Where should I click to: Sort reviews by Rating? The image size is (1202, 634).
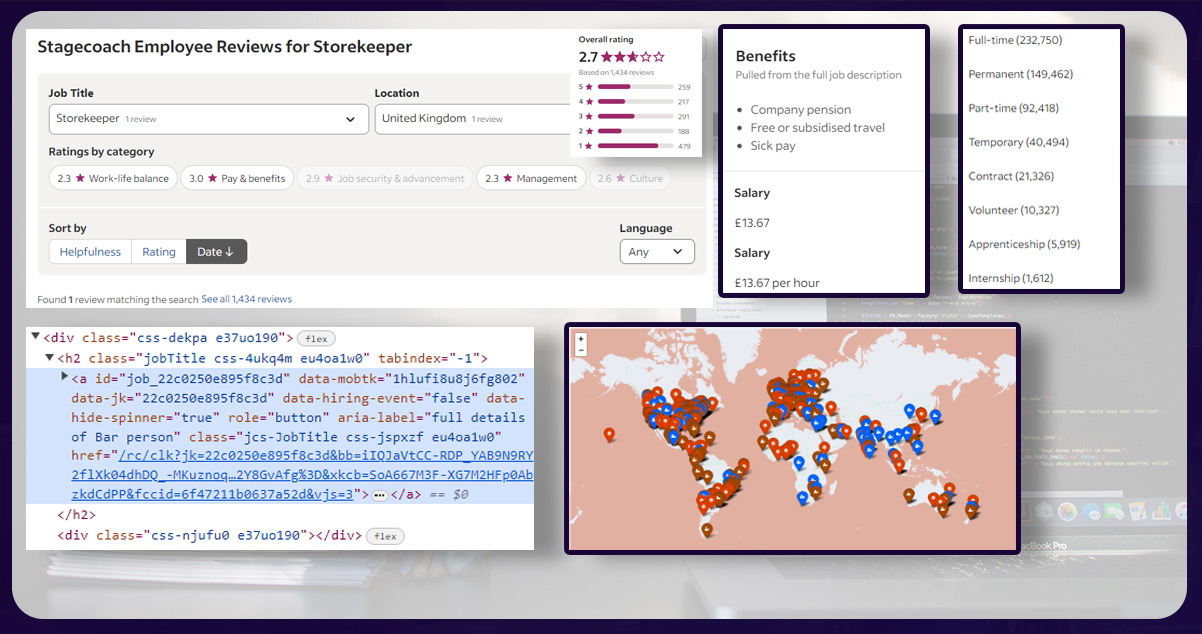pos(159,252)
